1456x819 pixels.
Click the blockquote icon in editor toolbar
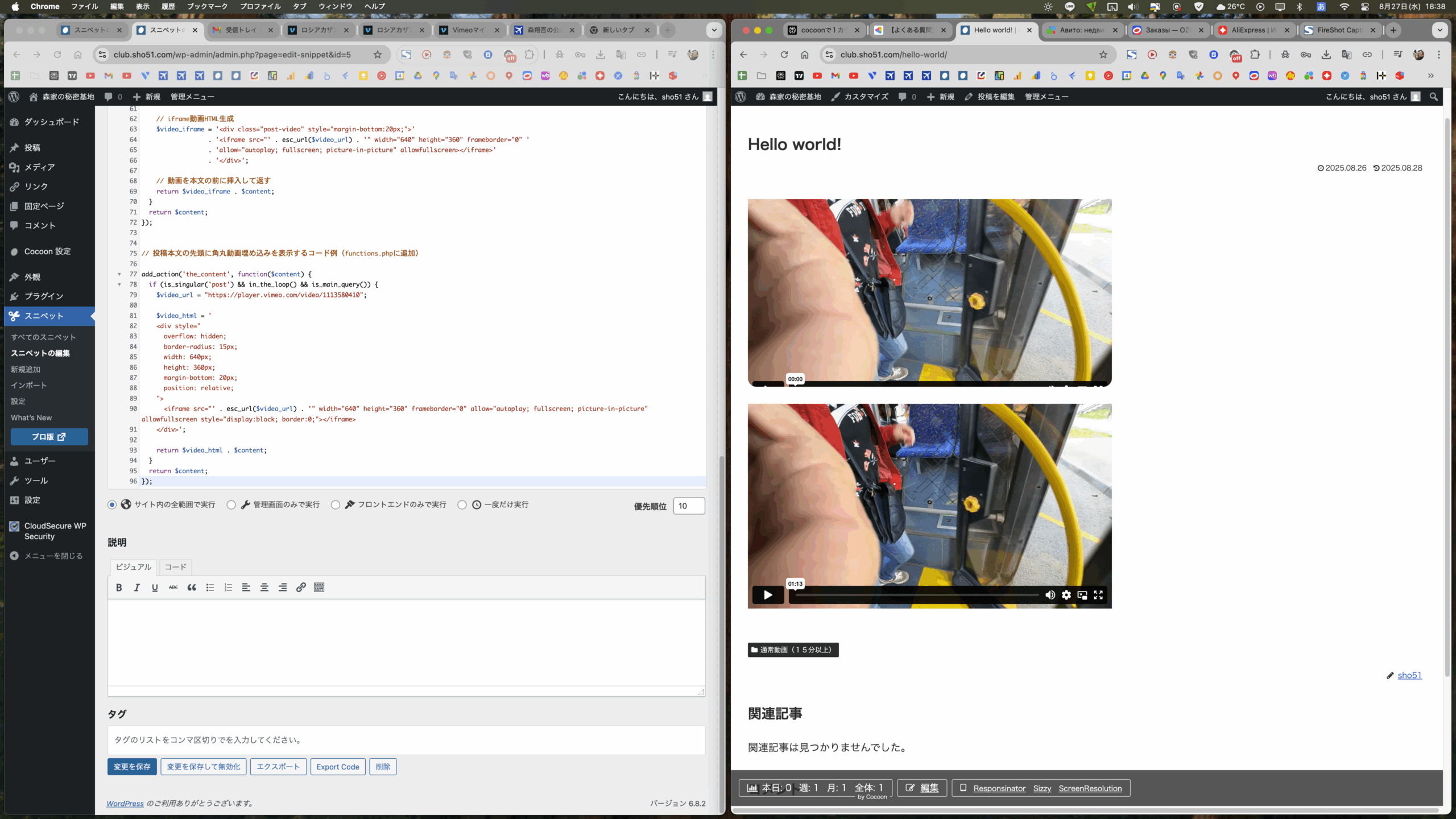pyautogui.click(x=192, y=588)
